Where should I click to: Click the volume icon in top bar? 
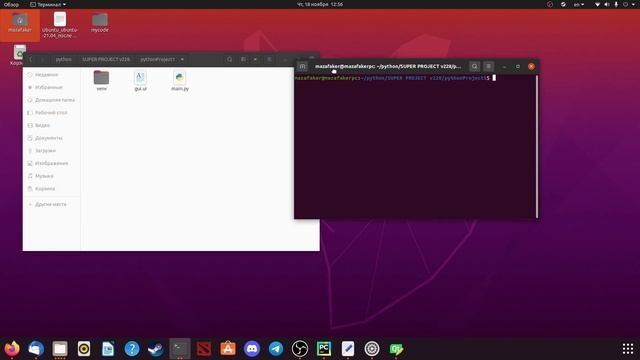[607, 4]
